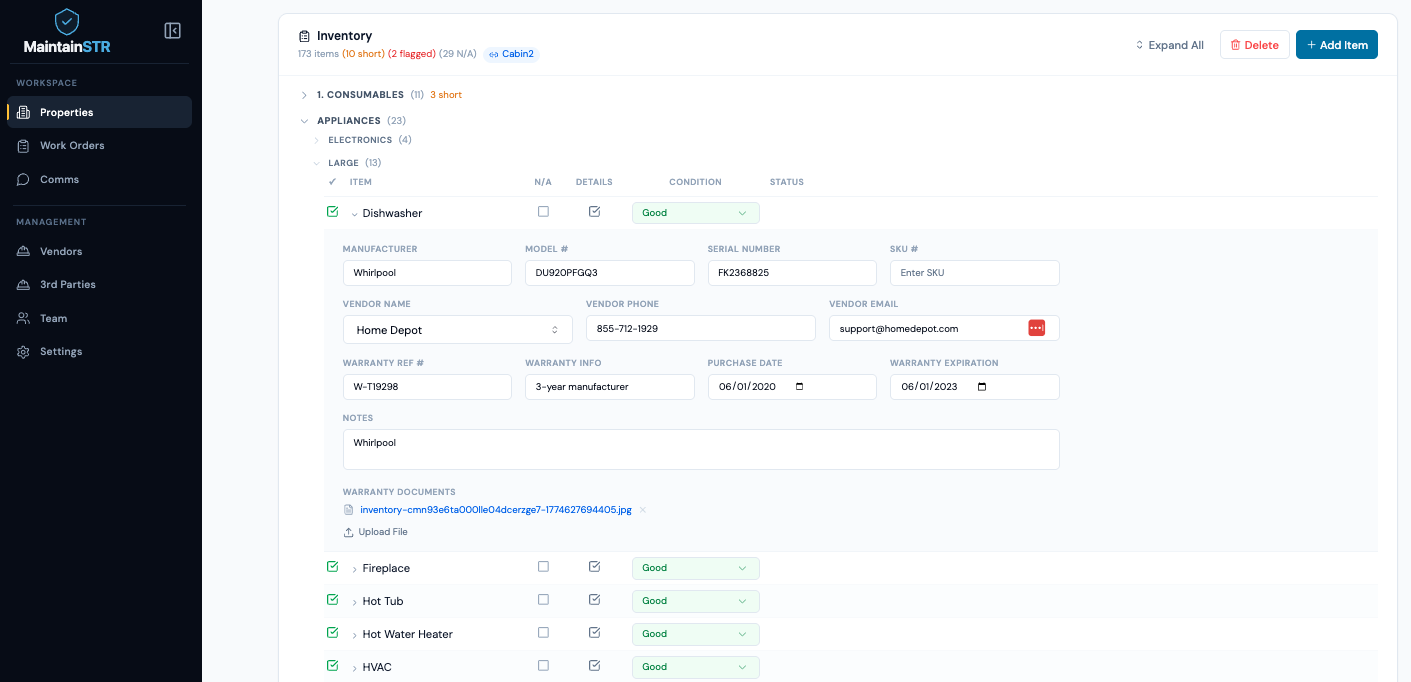Screen dimensions: 1411x682
Task: Click the Add Item button
Action: [1337, 45]
